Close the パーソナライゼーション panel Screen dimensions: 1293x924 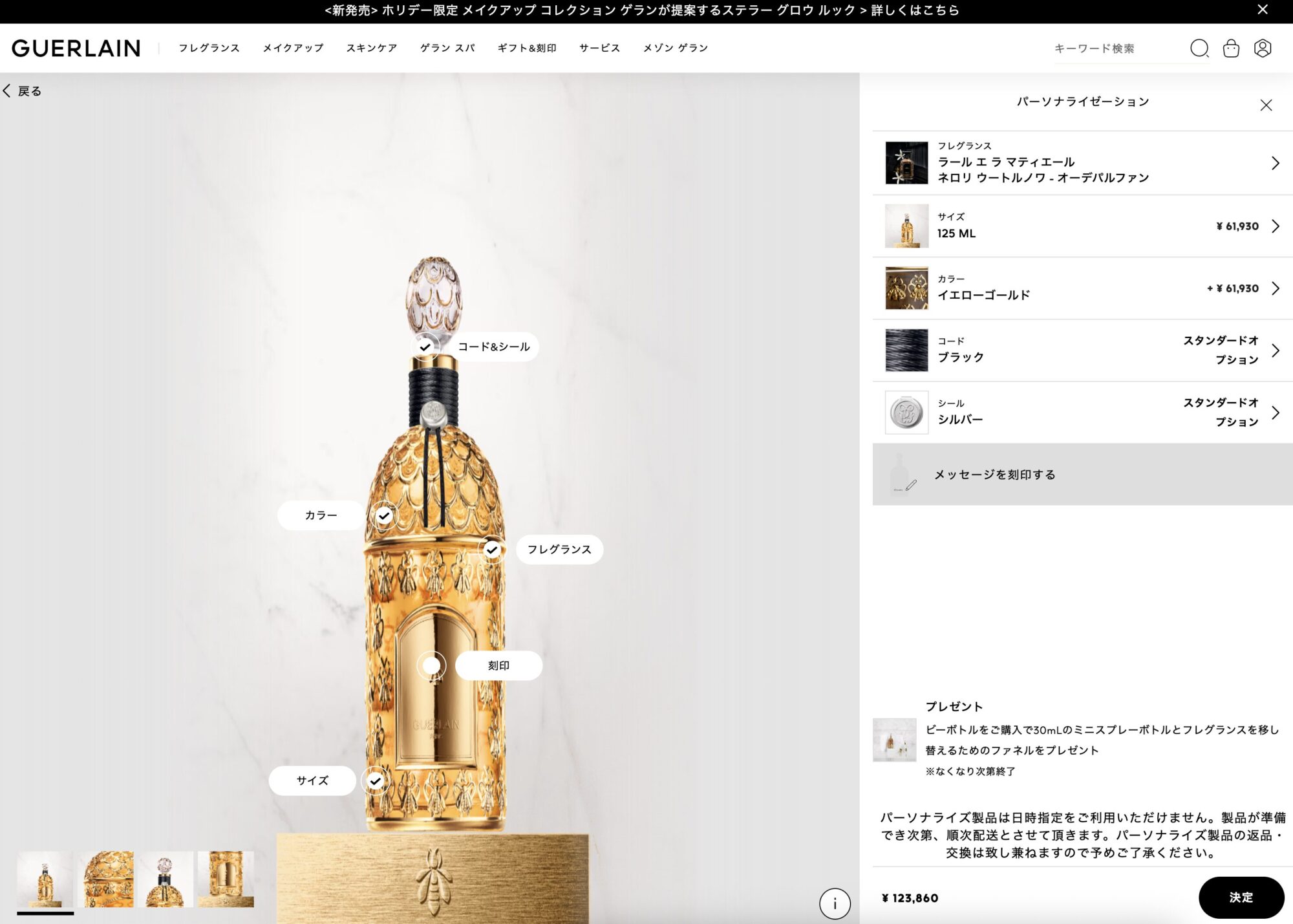coord(1266,105)
